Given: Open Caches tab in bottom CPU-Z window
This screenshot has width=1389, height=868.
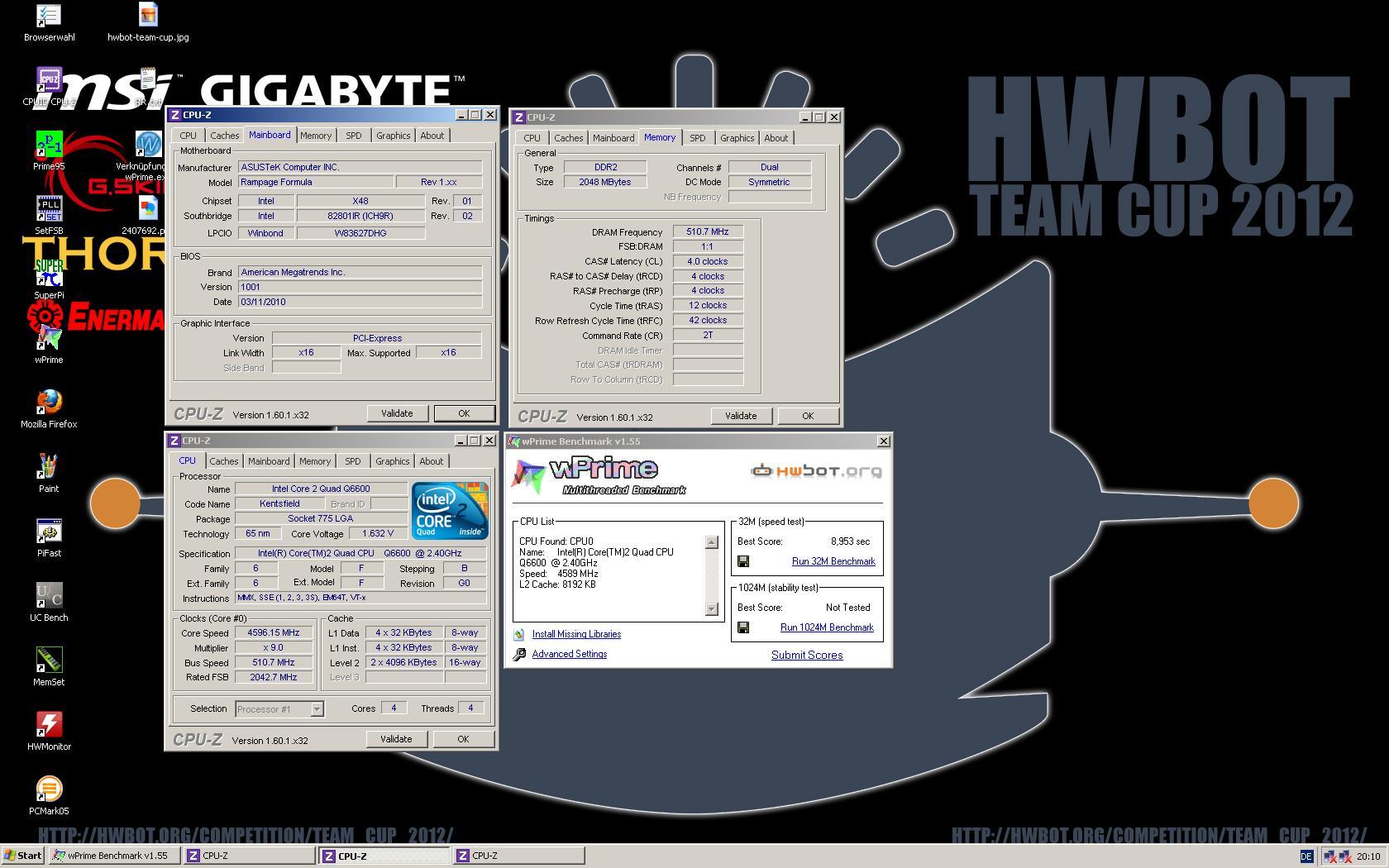Looking at the screenshot, I should (x=223, y=461).
